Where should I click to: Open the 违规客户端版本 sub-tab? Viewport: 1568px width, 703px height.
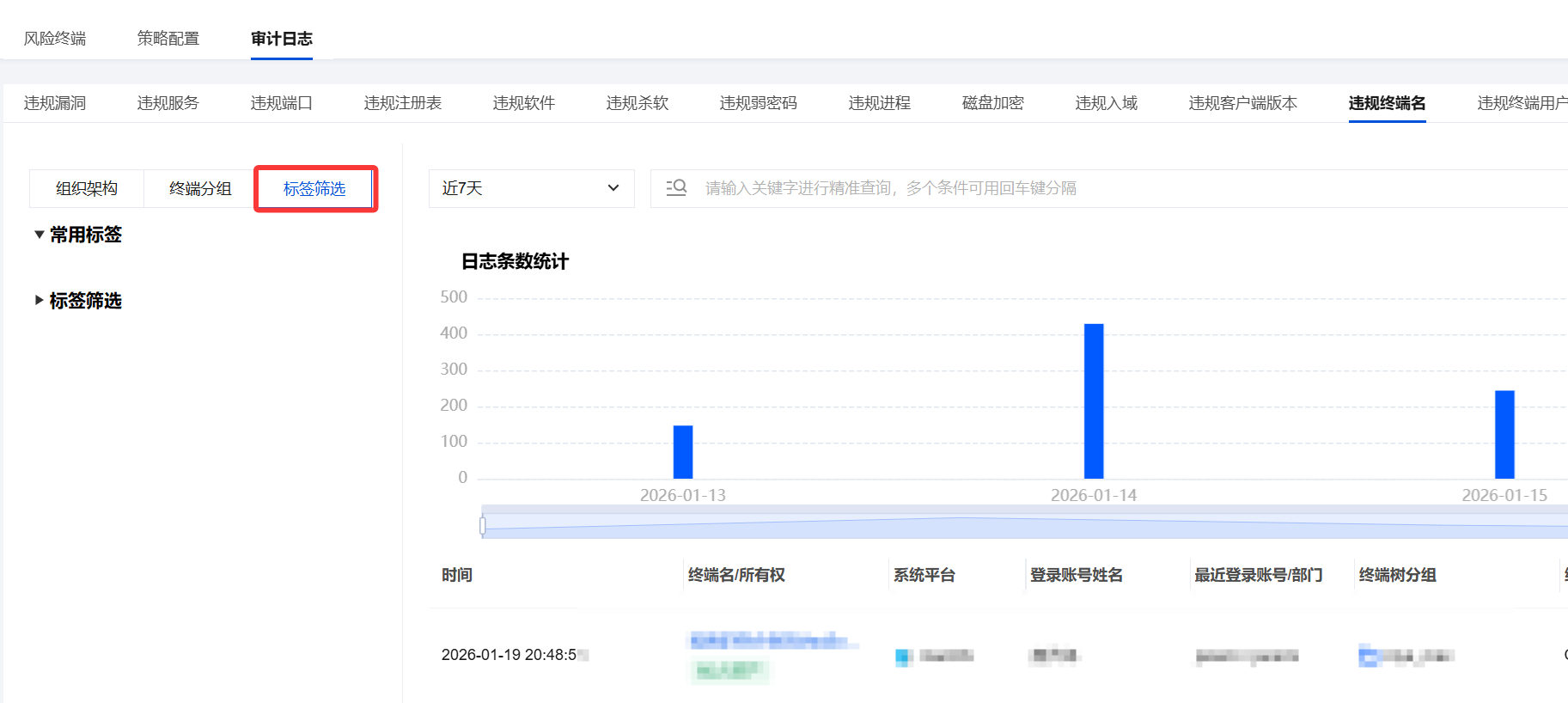tap(1242, 103)
